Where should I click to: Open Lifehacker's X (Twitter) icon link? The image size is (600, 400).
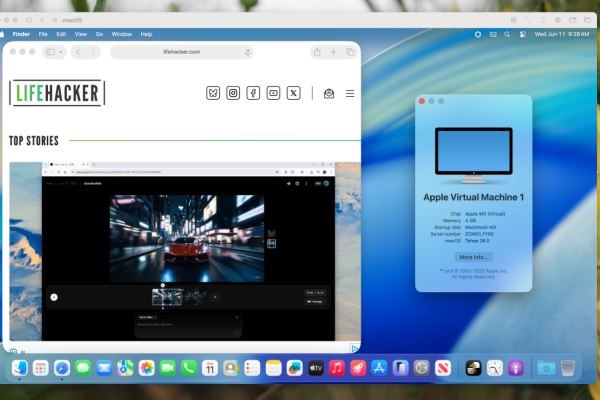tap(293, 93)
